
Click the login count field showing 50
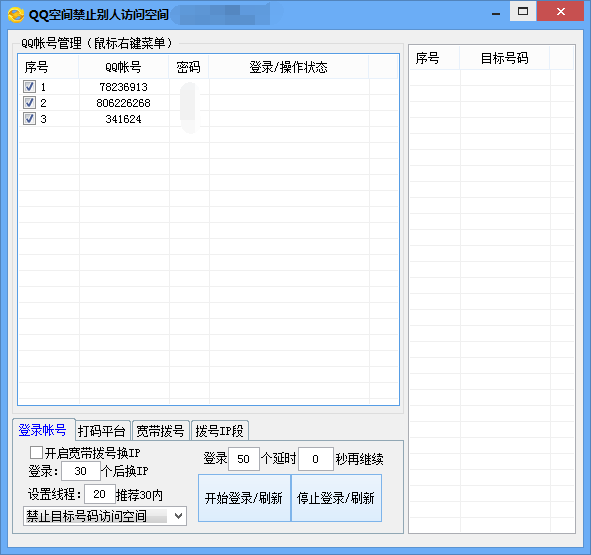click(243, 459)
